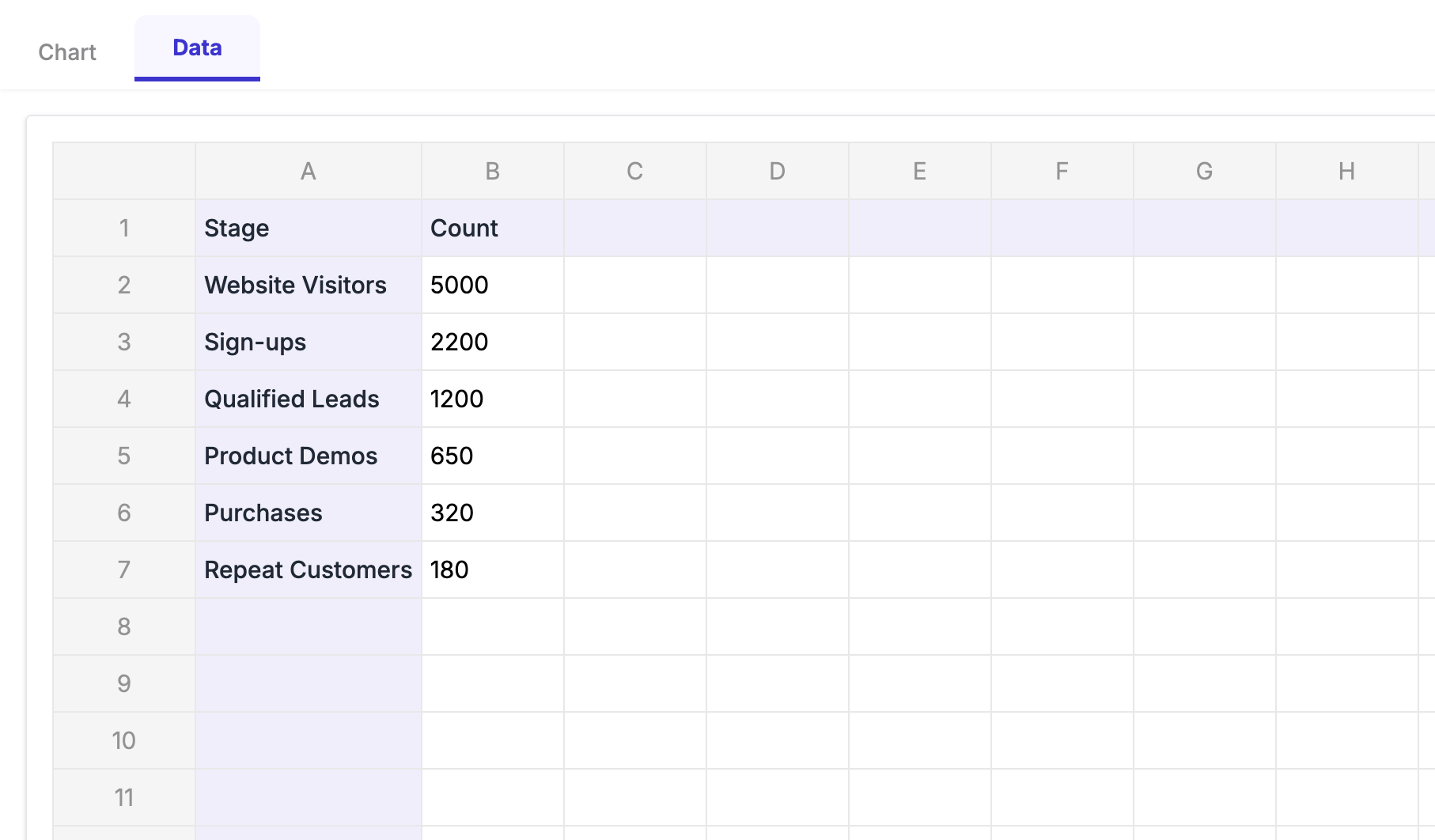Screen dimensions: 1435x840
Task: Click the Repeat Customers cell
Action: 309,569
